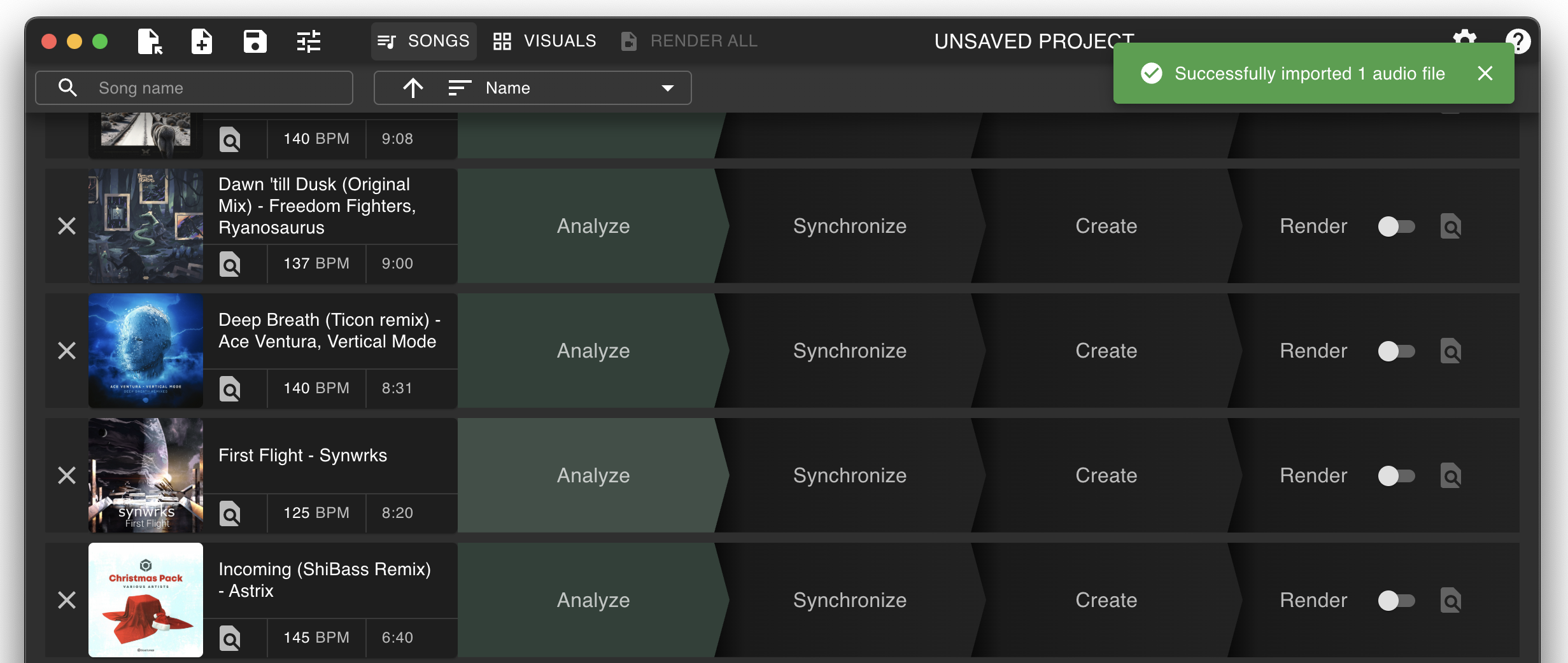Select the SONGS tab
The image size is (1568, 663).
[x=423, y=40]
